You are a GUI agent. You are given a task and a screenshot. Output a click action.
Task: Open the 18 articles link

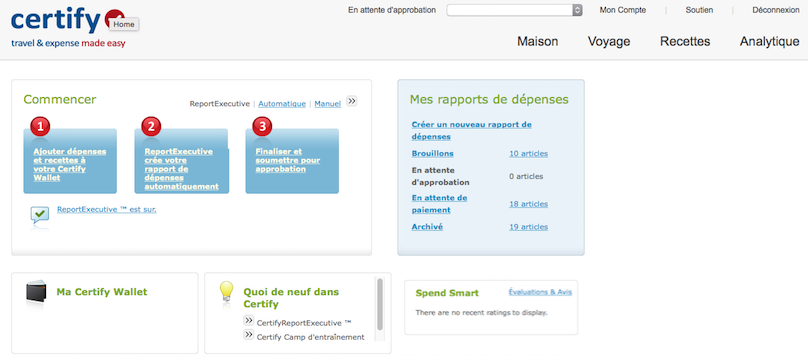pyautogui.click(x=528, y=204)
